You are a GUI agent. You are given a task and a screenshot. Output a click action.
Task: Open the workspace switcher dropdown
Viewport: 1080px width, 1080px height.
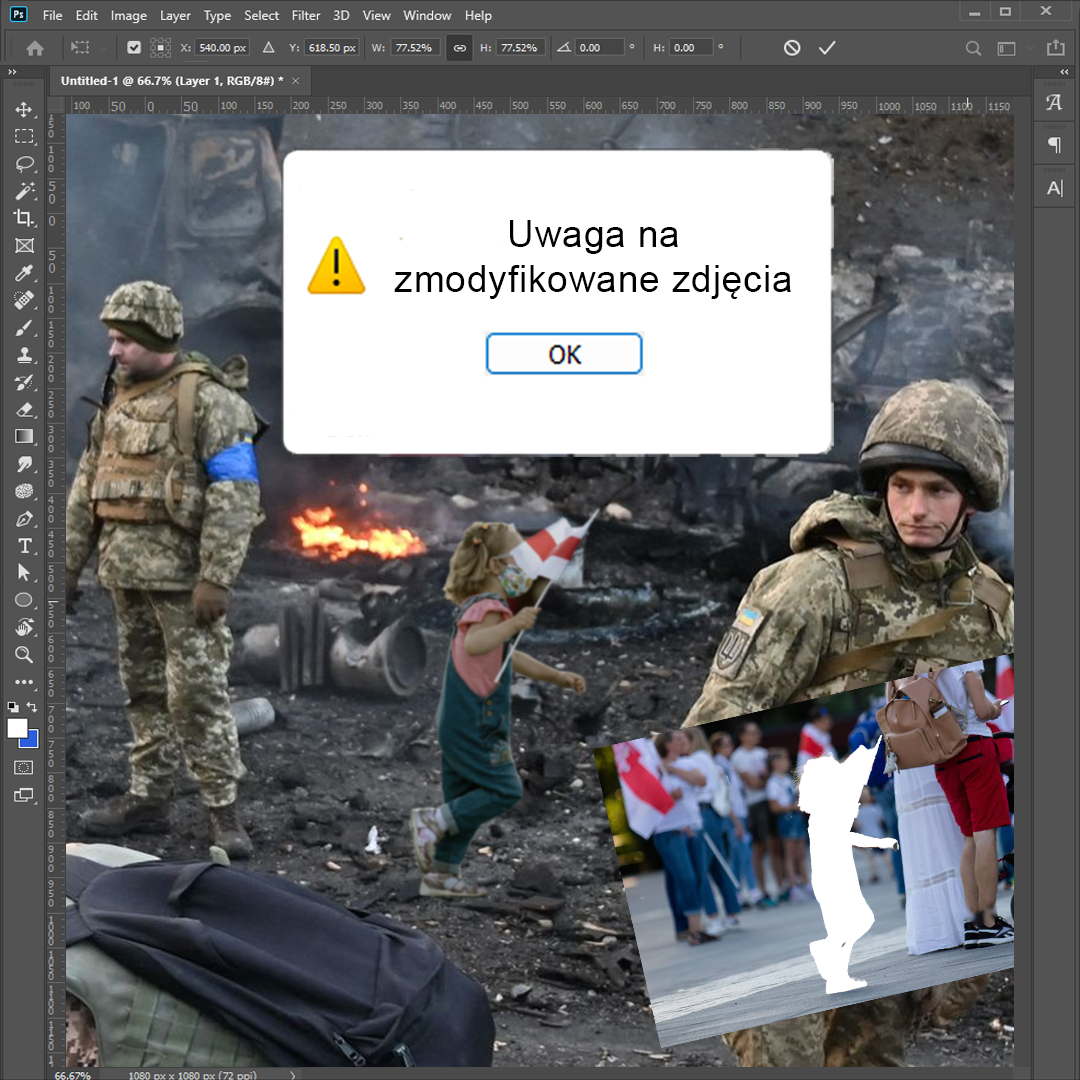tap(1007, 48)
